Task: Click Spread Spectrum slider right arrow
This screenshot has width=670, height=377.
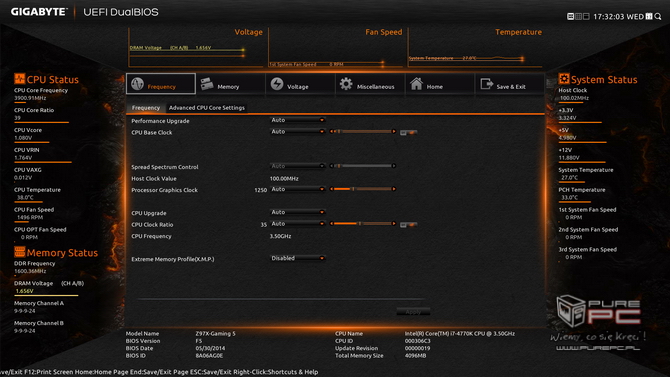Action: [x=394, y=166]
